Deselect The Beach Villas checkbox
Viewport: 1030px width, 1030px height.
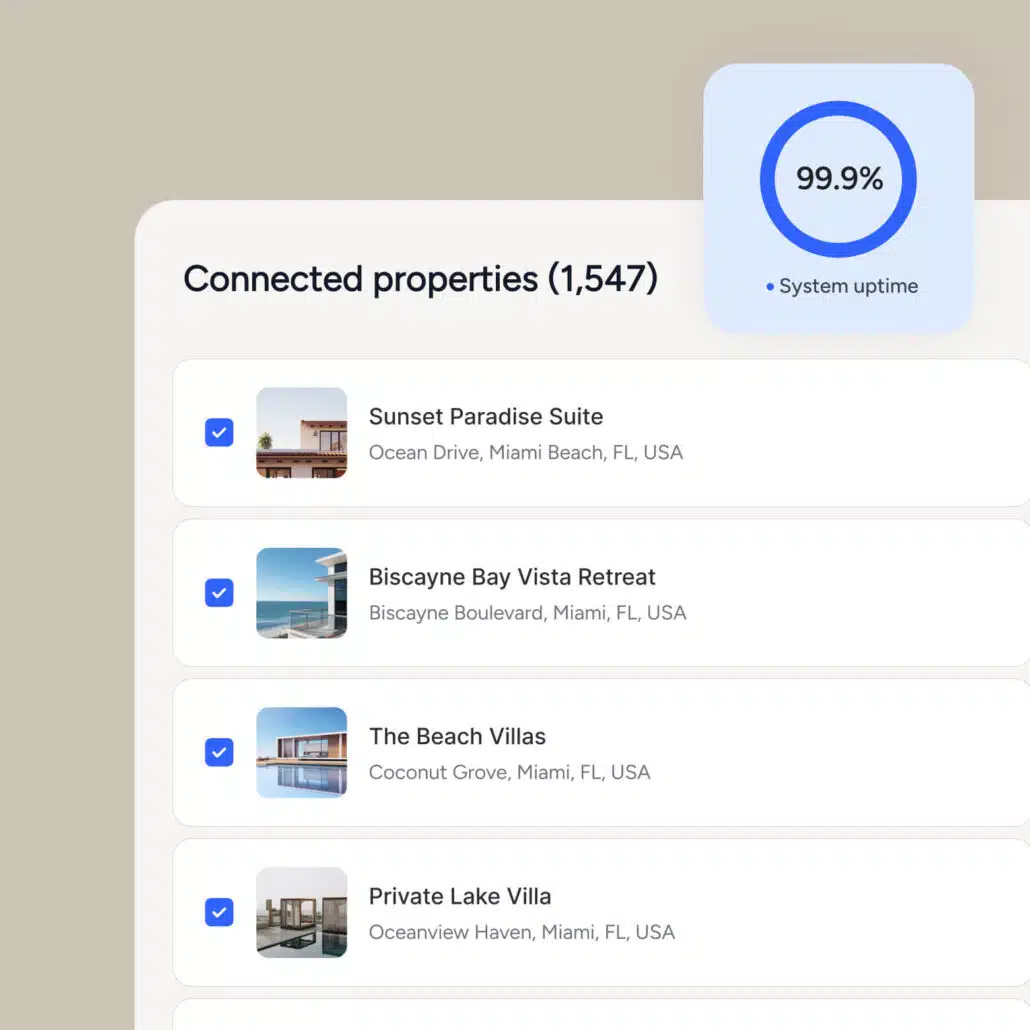tap(219, 752)
